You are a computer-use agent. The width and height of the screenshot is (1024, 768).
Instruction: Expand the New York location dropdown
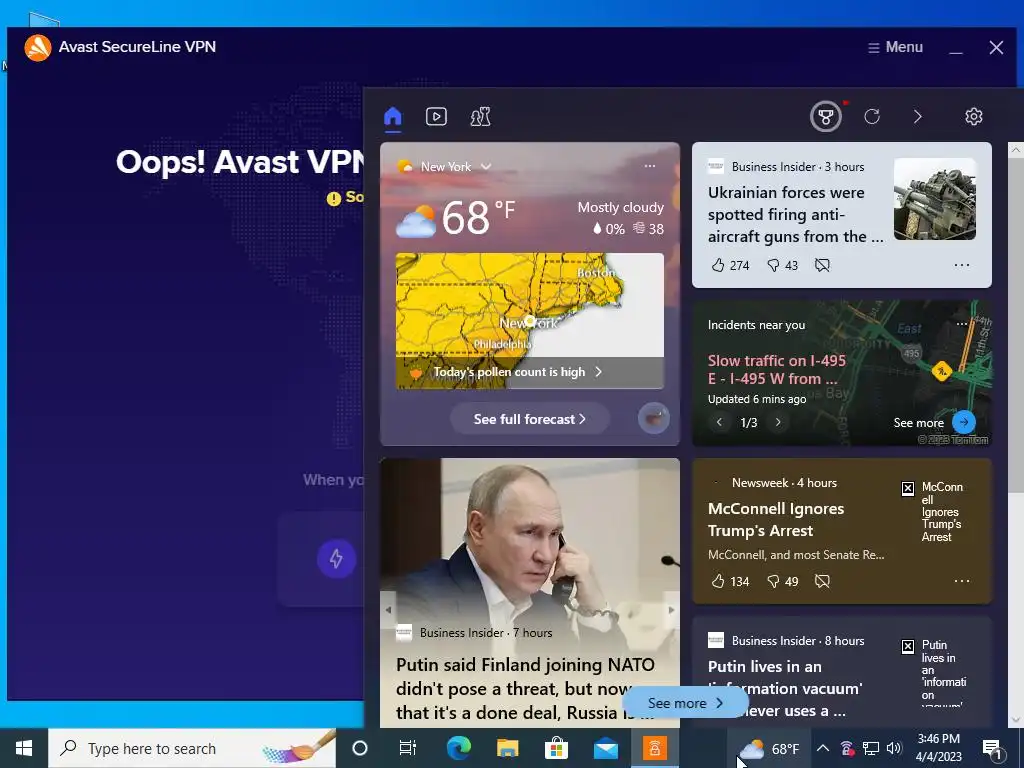click(486, 167)
